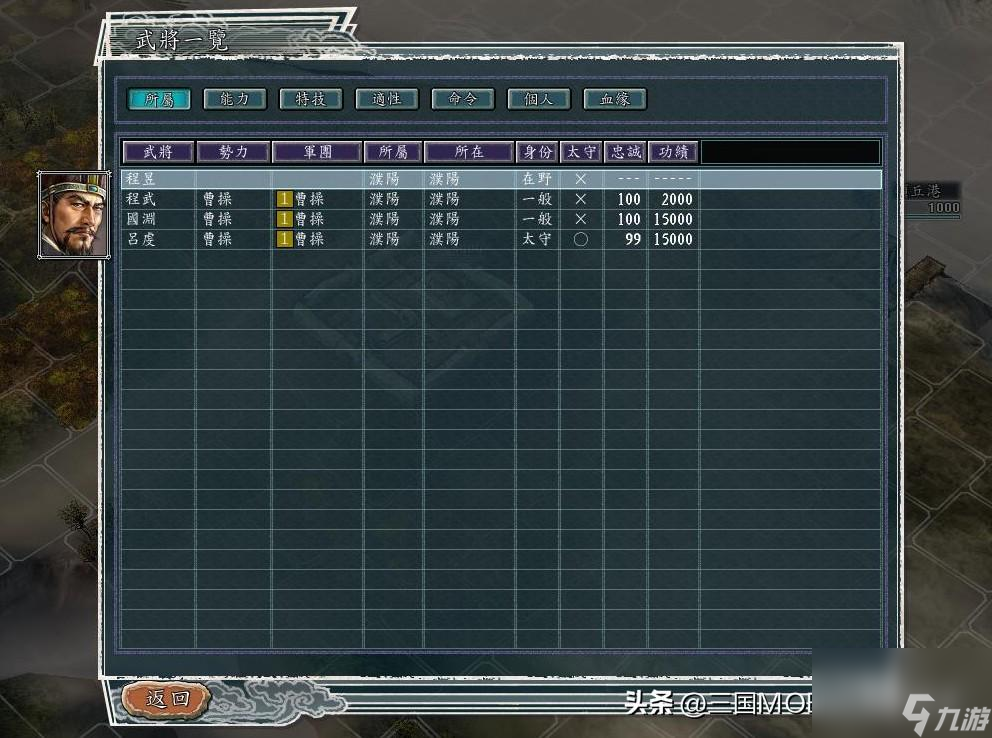Click 一般 status in 程武's row
This screenshot has height=738, width=992.
[x=537, y=199]
